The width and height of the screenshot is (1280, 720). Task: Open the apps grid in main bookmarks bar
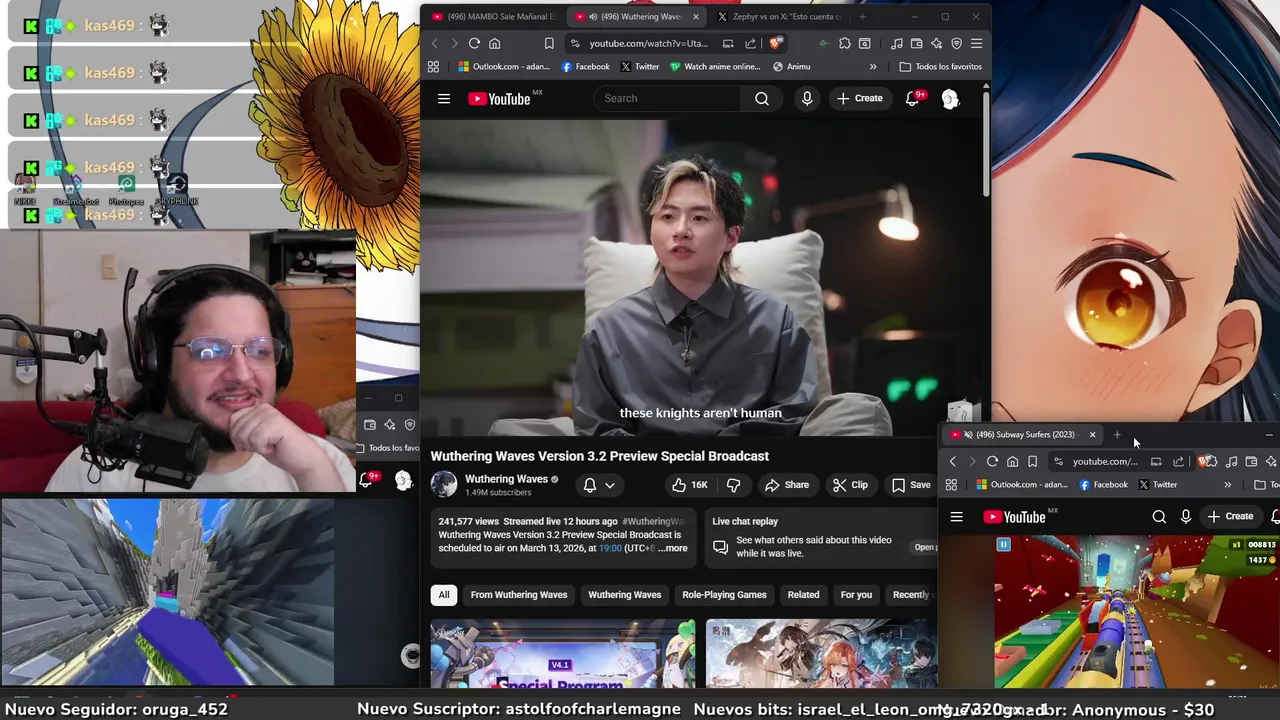coord(433,67)
